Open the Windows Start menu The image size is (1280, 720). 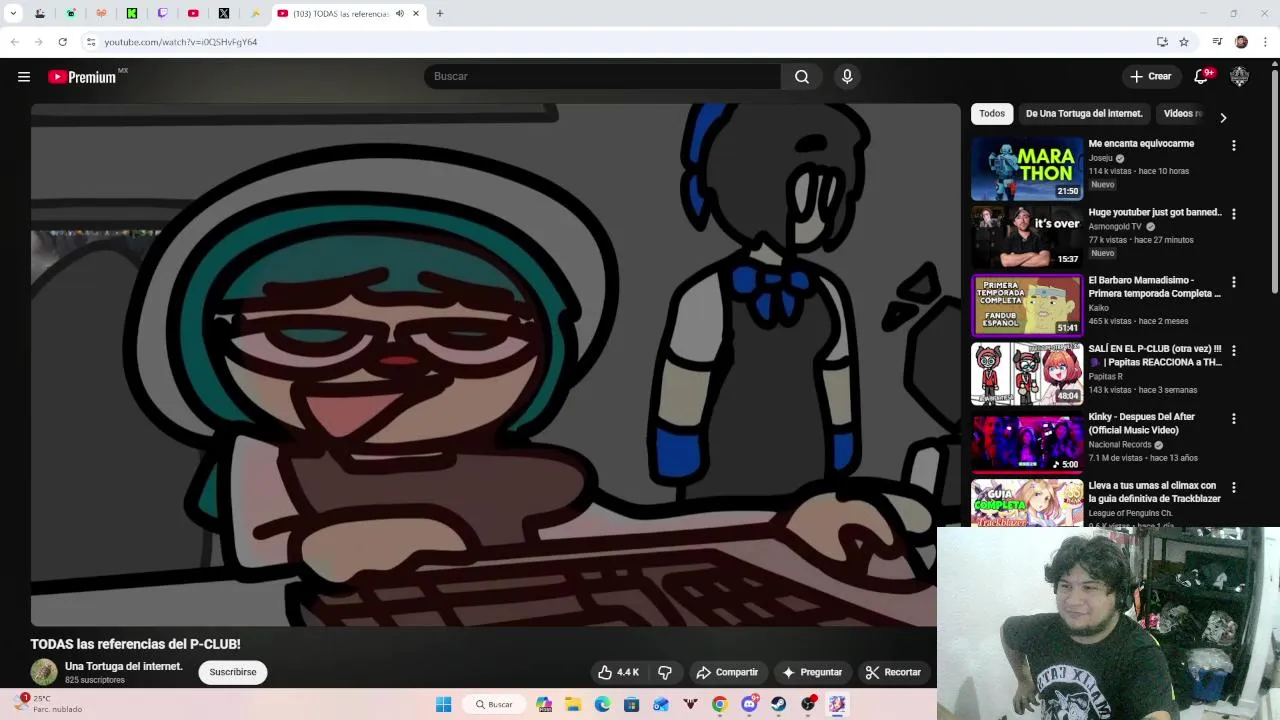(x=444, y=704)
